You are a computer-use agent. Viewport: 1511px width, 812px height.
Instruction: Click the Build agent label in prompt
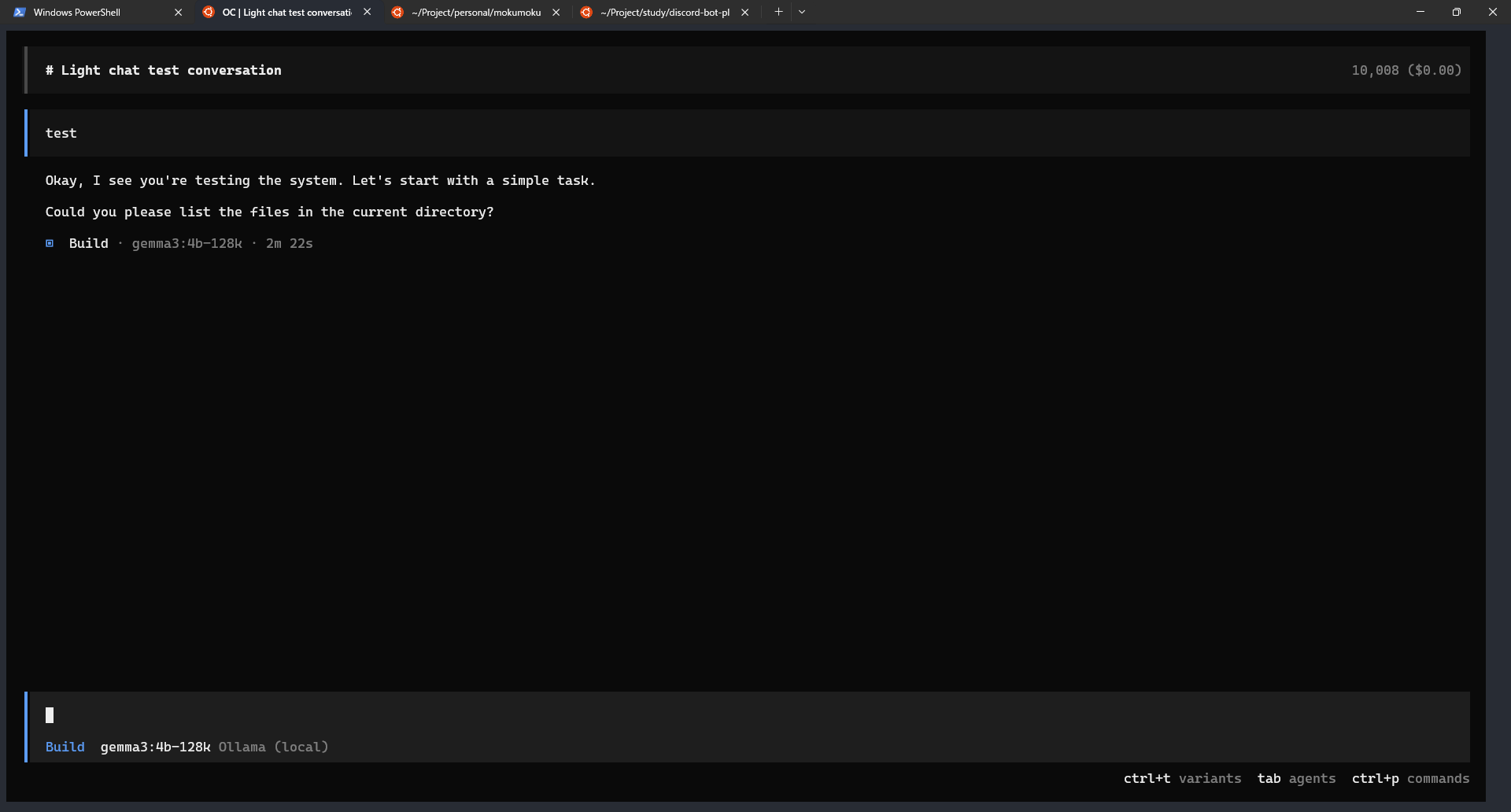point(65,747)
